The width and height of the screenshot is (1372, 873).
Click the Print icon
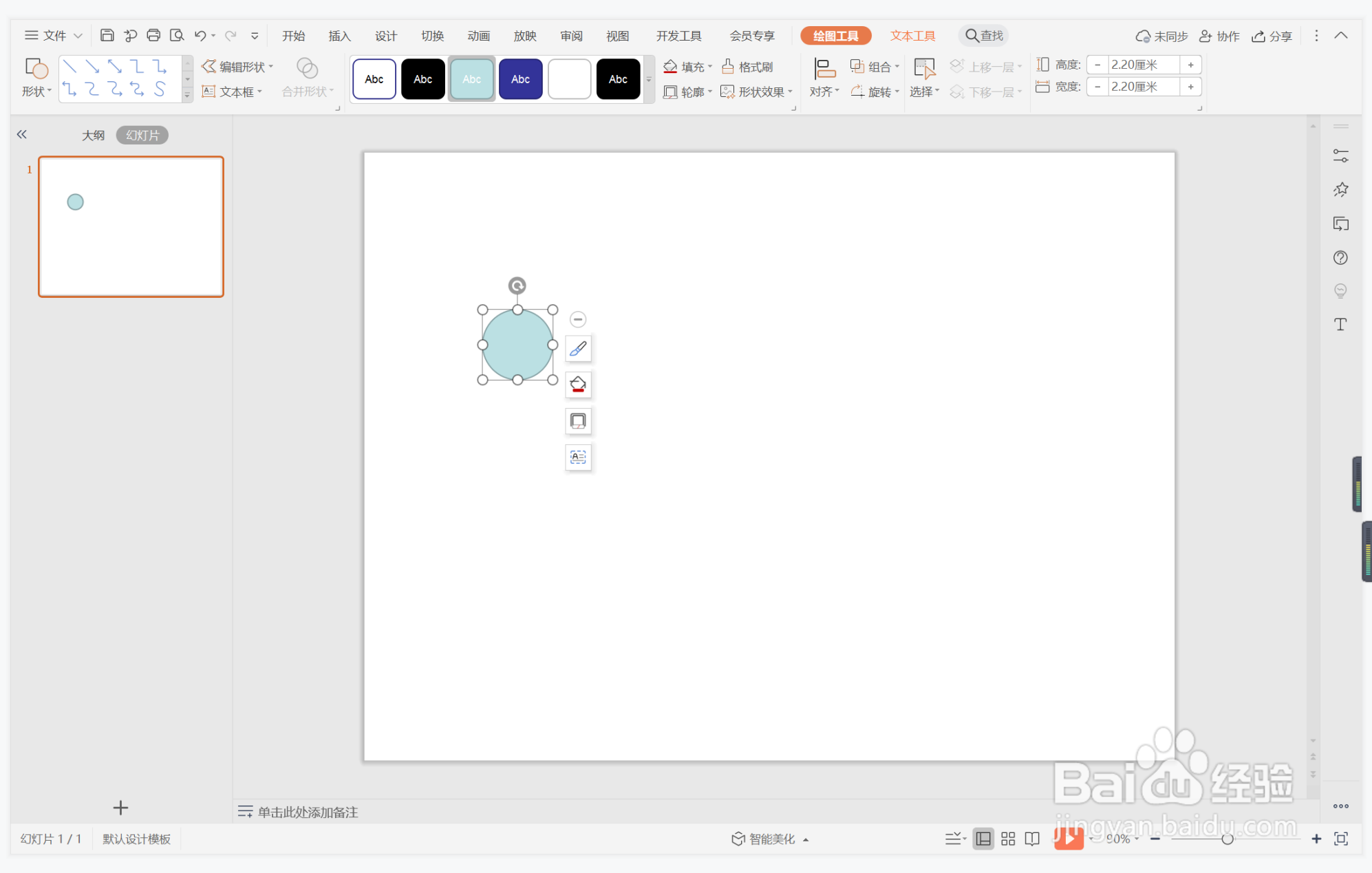153,35
